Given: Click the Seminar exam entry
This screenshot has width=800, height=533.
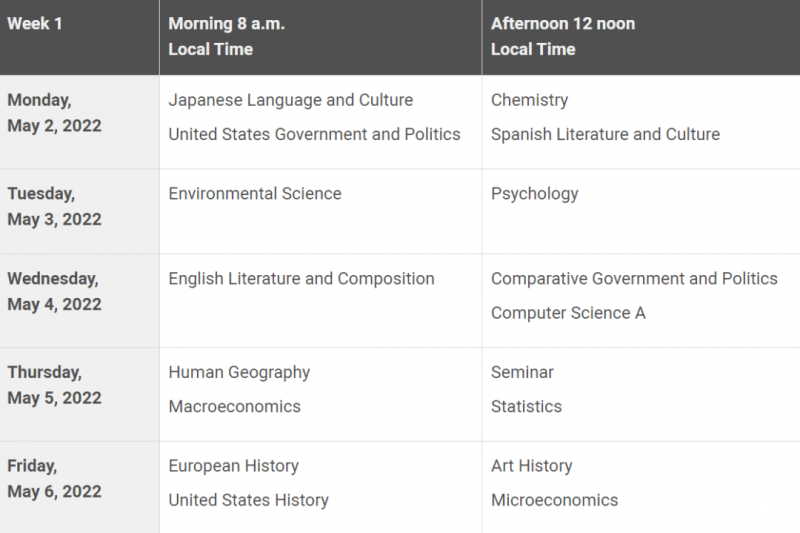Looking at the screenshot, I should pos(522,372).
